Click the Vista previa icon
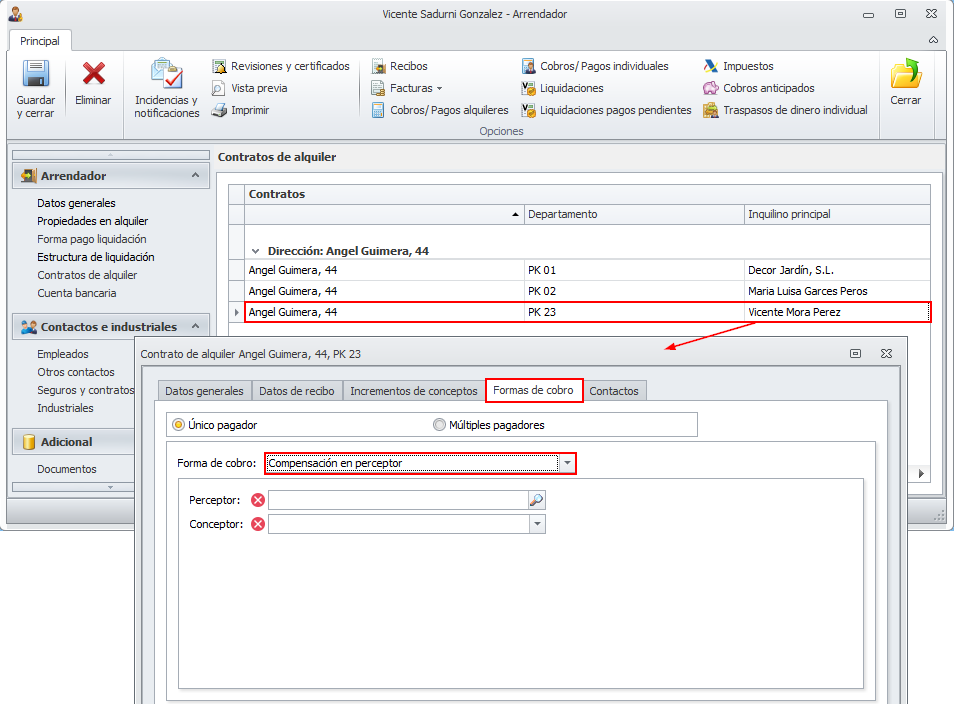The image size is (955, 704). click(x=219, y=88)
